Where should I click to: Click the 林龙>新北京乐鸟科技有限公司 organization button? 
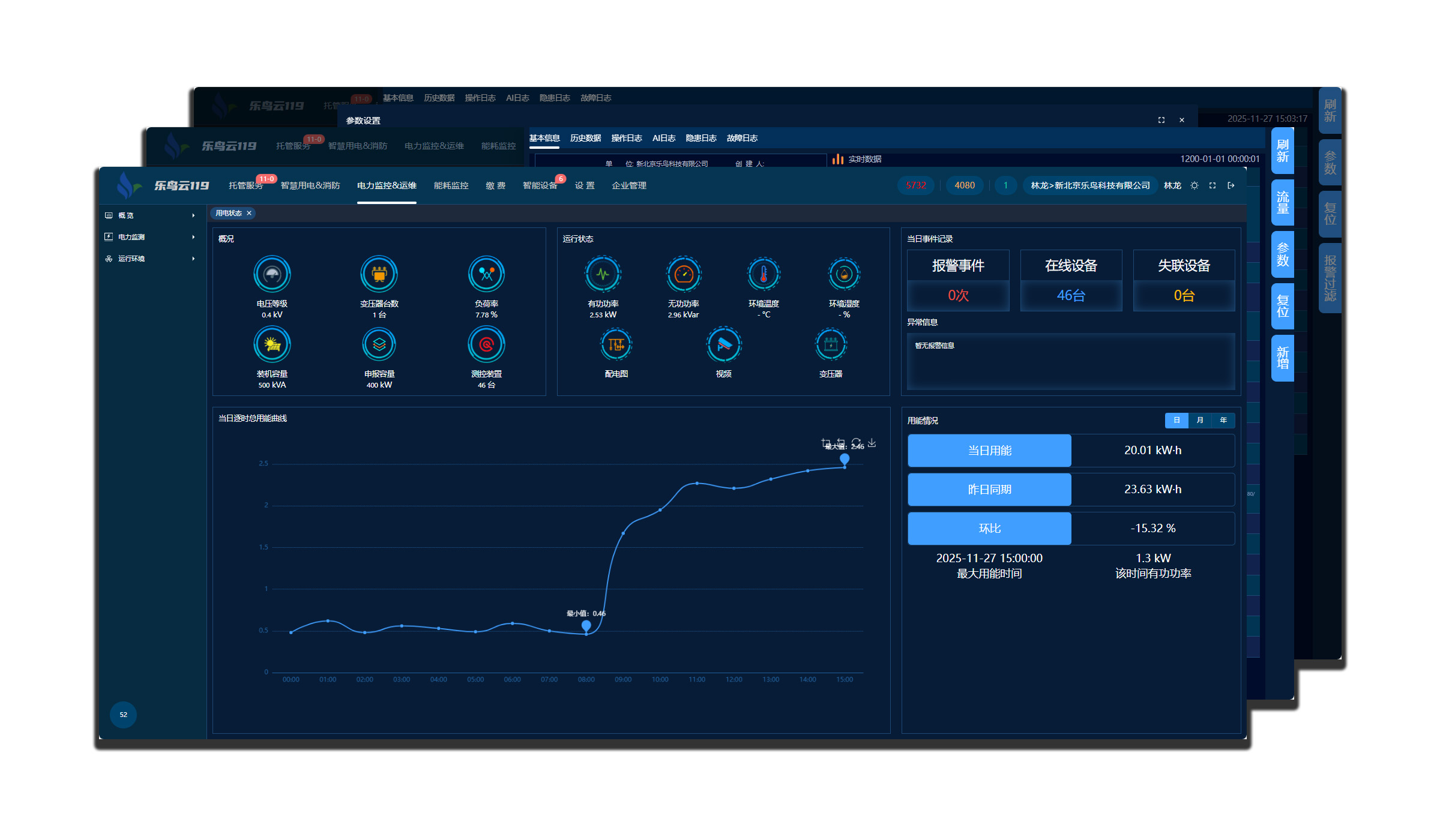pyautogui.click(x=1090, y=185)
